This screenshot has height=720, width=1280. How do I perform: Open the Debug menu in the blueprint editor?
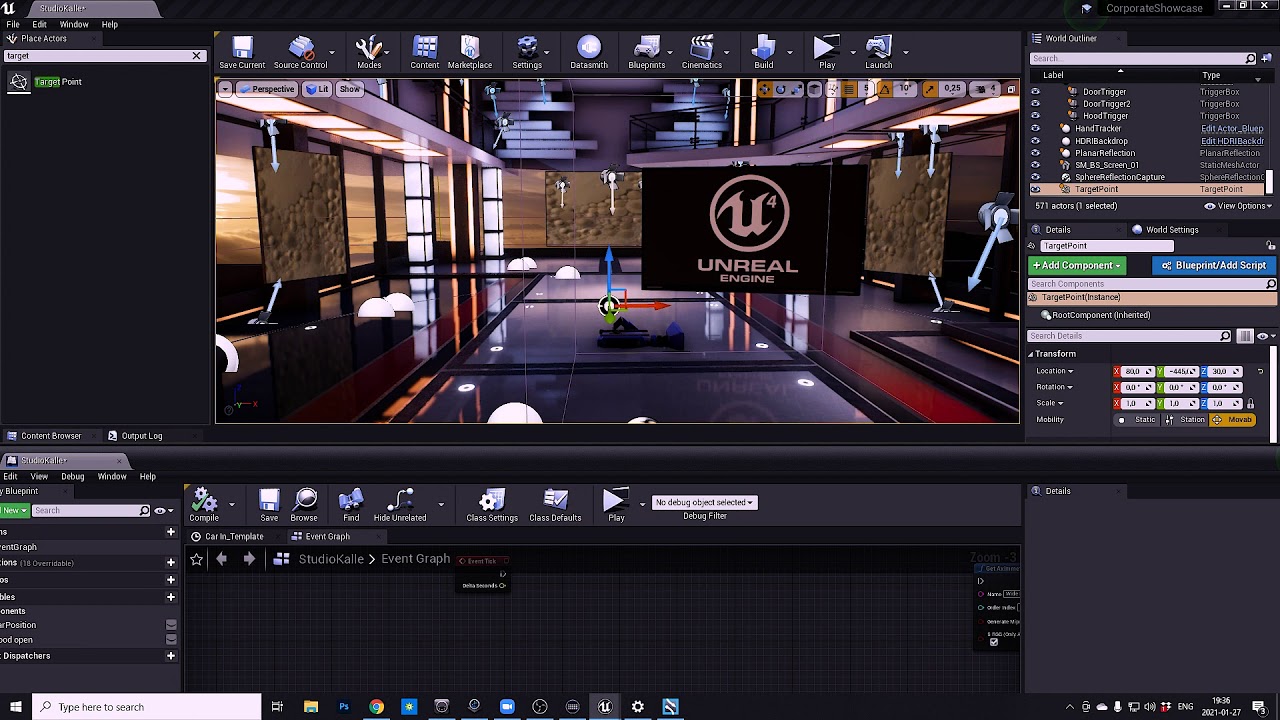click(x=72, y=476)
